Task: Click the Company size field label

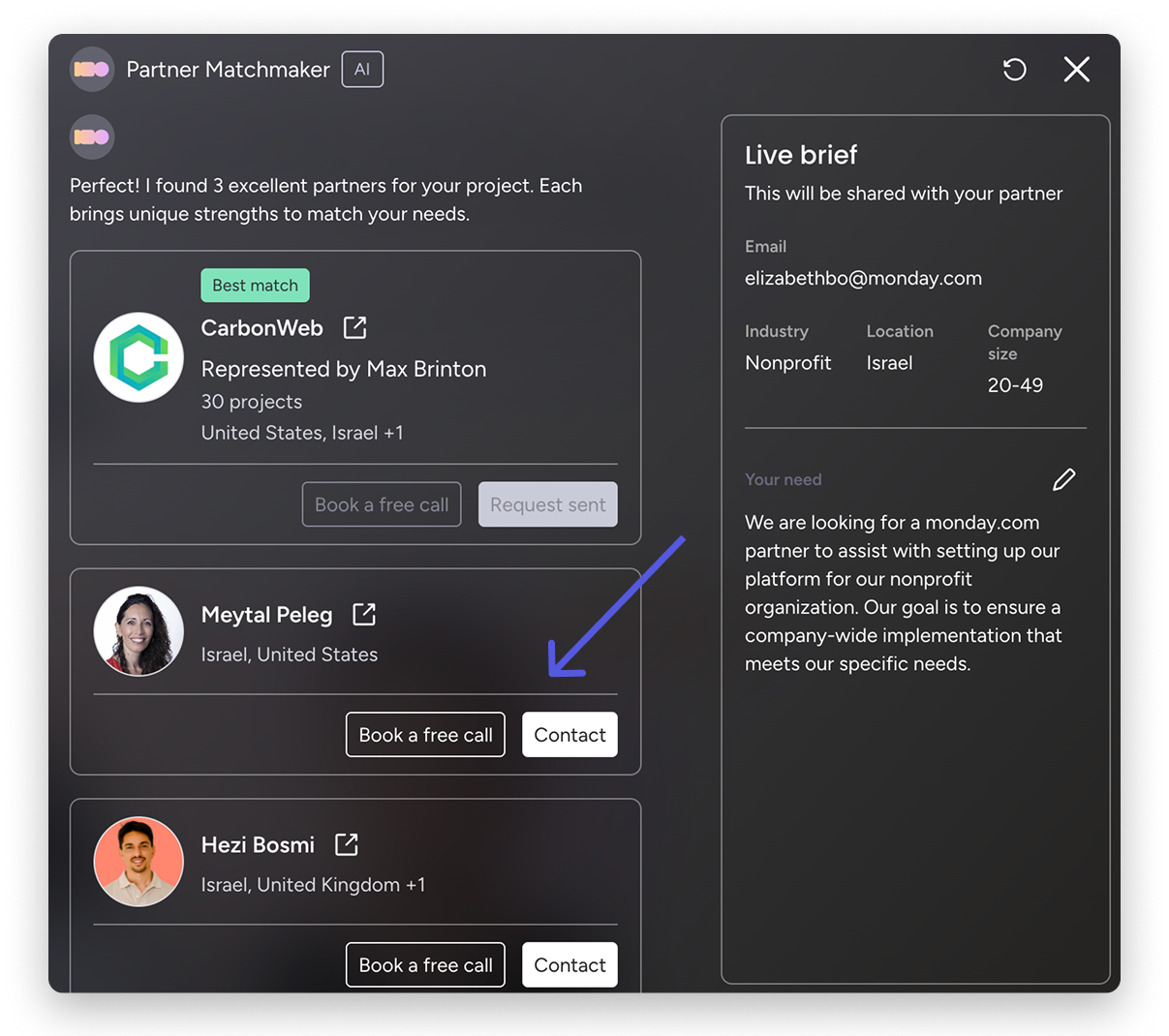Action: pyautogui.click(x=1025, y=343)
